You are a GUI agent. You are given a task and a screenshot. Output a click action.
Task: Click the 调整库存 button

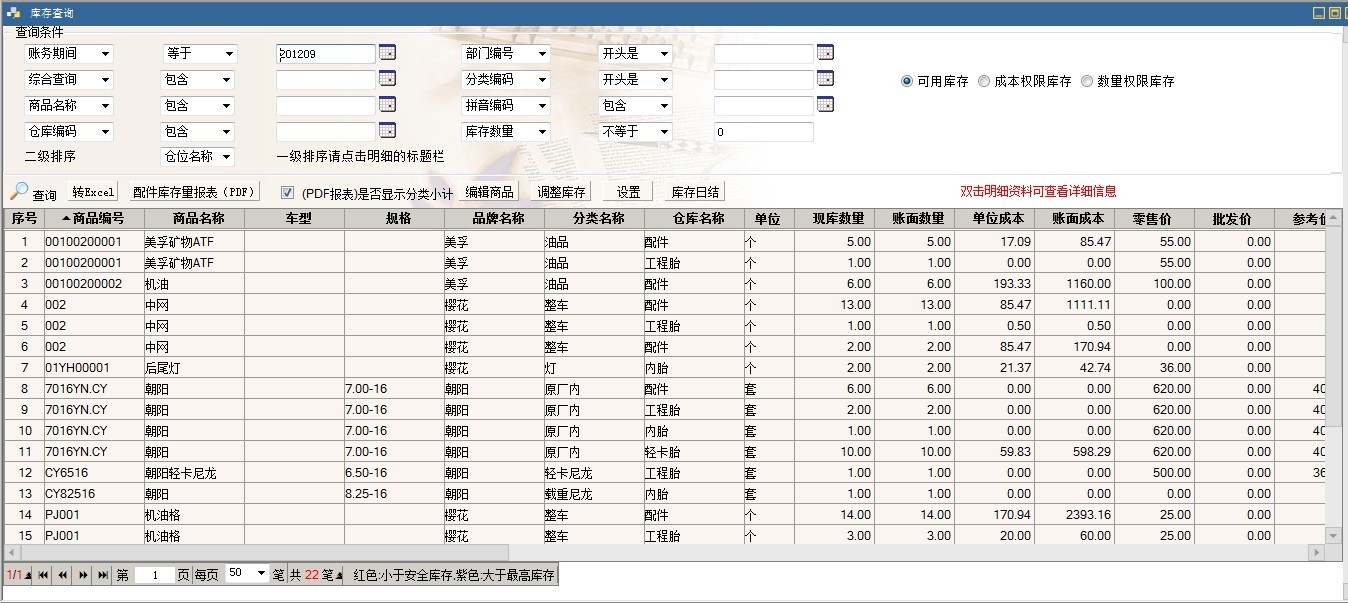click(561, 192)
